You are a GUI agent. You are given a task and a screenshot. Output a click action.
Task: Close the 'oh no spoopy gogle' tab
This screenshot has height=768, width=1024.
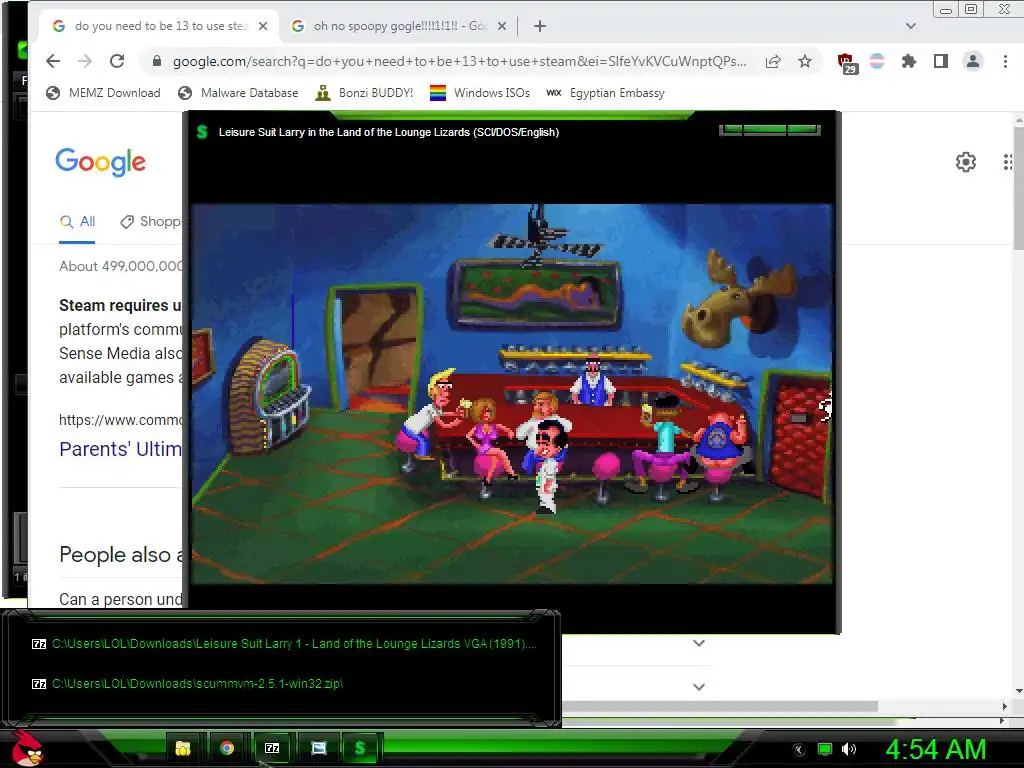pyautogui.click(x=502, y=26)
